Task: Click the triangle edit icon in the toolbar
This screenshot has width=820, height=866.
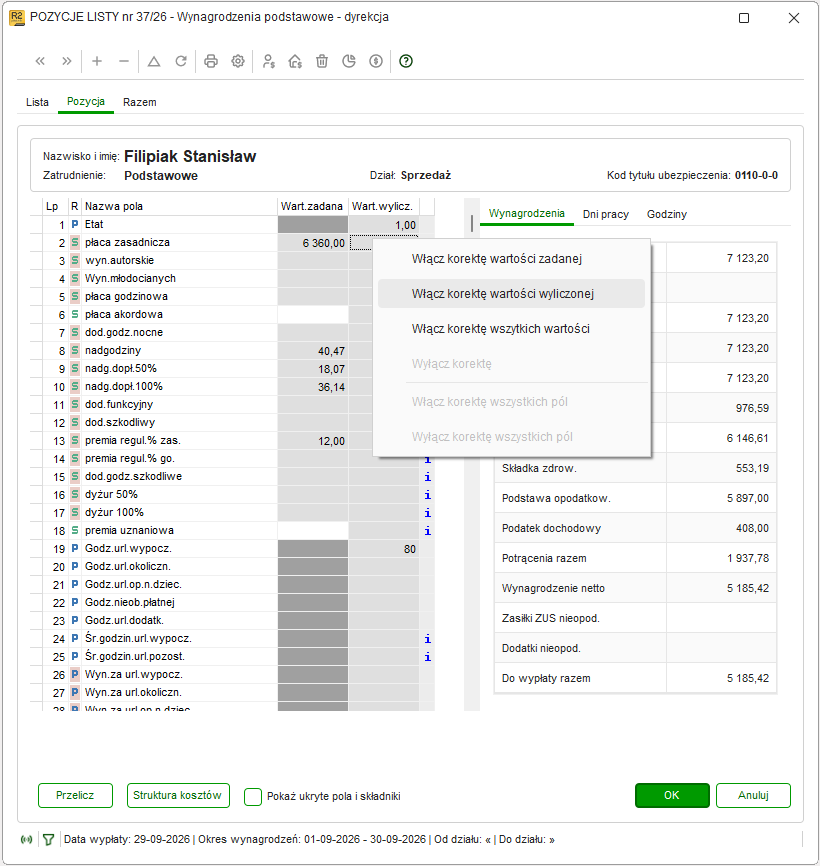Action: 154,61
